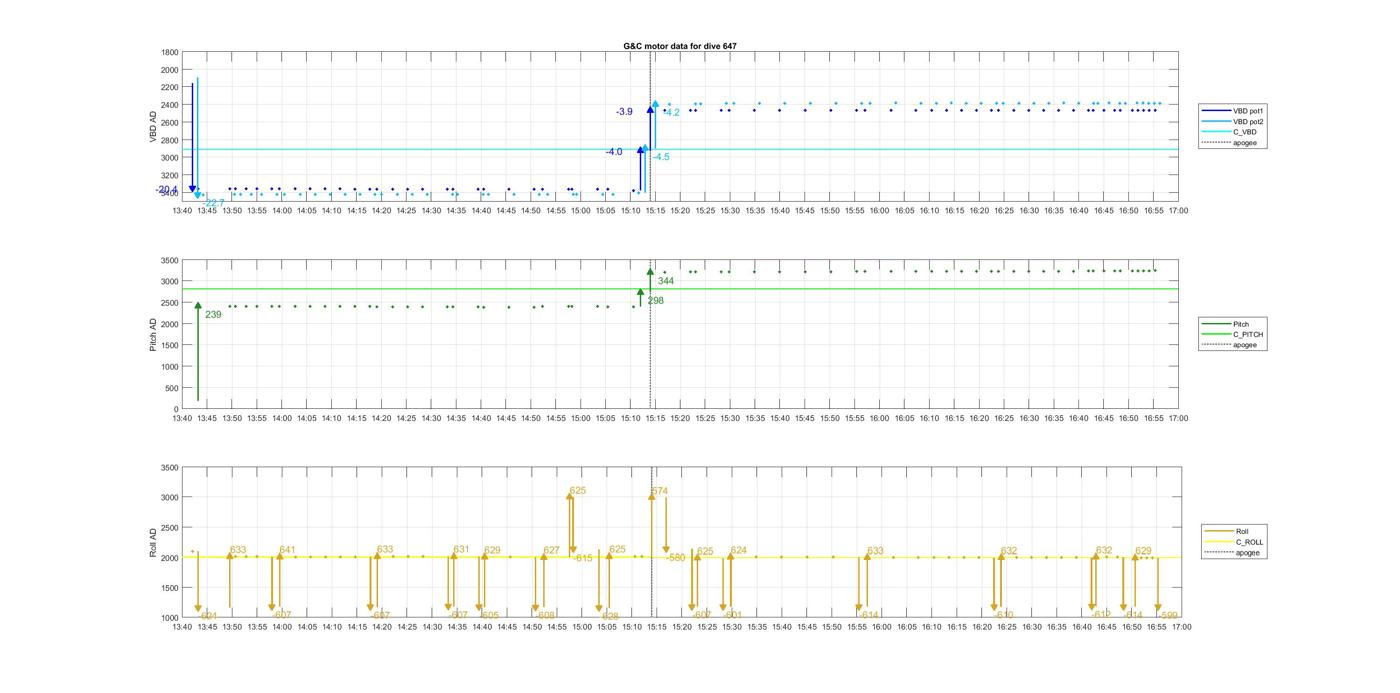Click the "-615" roll data label
Viewport: 1400px width, 693px height.
[582, 558]
